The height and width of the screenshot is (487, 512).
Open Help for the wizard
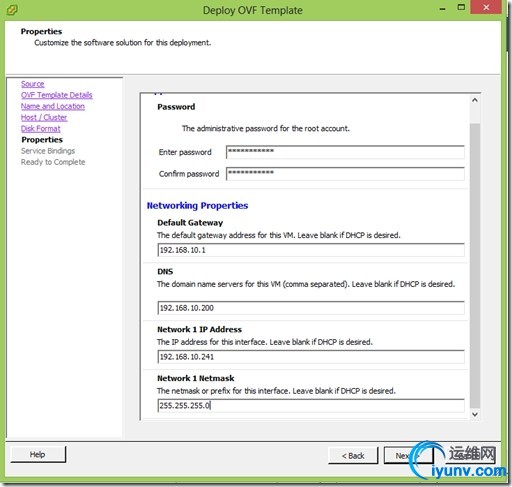tap(38, 455)
